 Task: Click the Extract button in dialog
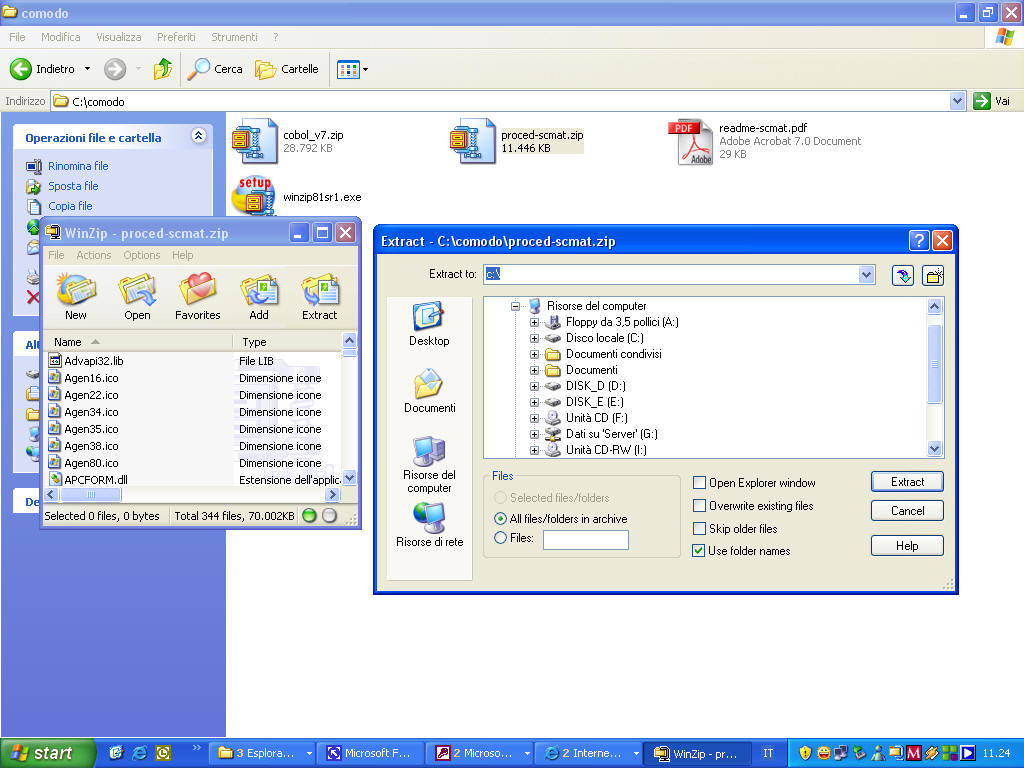tap(907, 482)
